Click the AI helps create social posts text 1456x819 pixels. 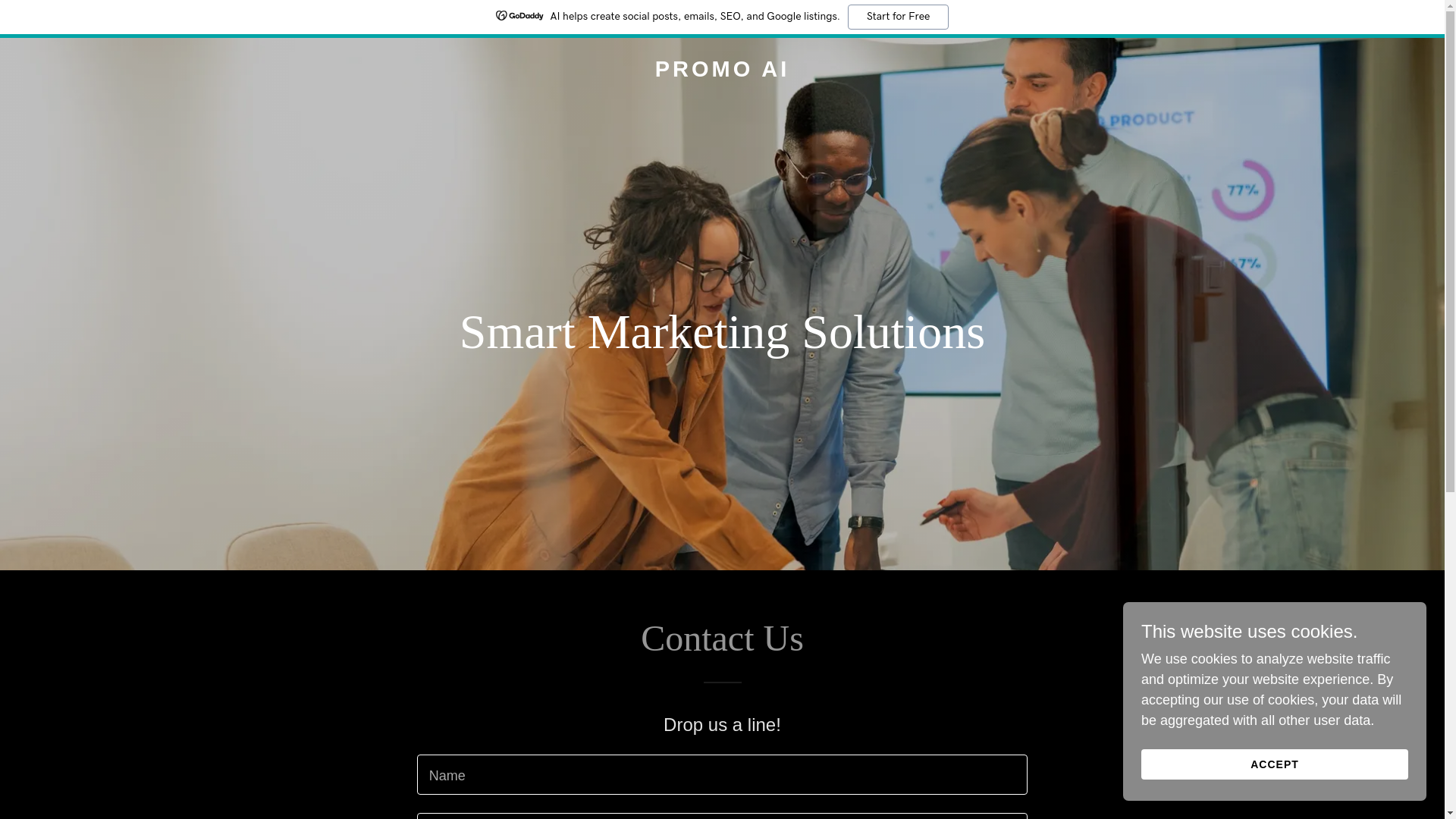click(x=695, y=17)
